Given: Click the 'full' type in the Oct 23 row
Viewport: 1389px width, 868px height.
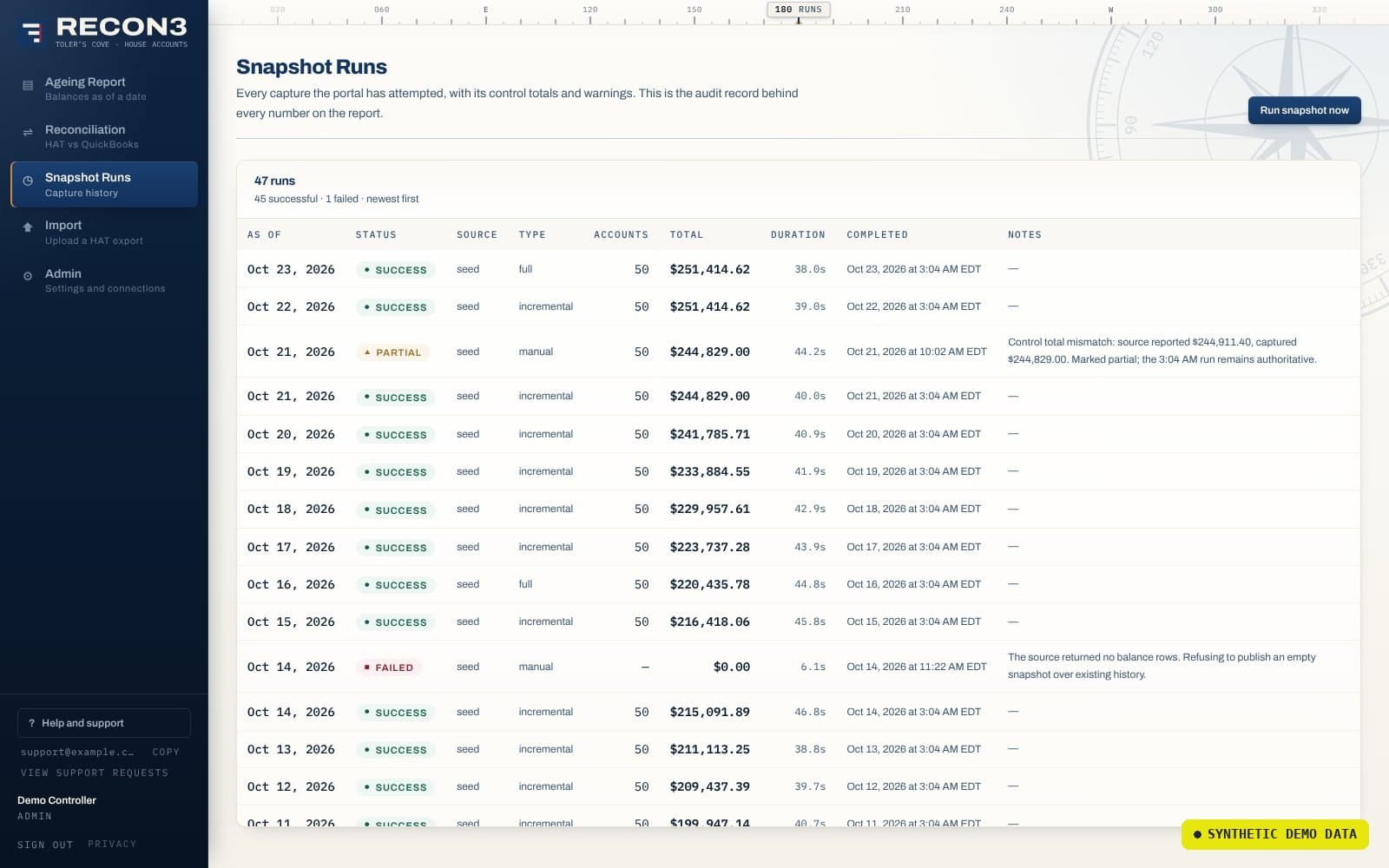Looking at the screenshot, I should pyautogui.click(x=525, y=269).
